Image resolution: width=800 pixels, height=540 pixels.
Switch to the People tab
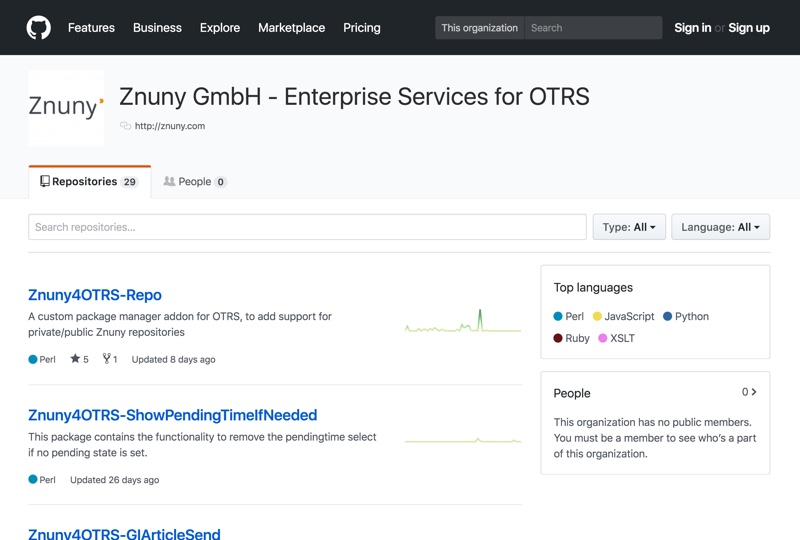(195, 182)
